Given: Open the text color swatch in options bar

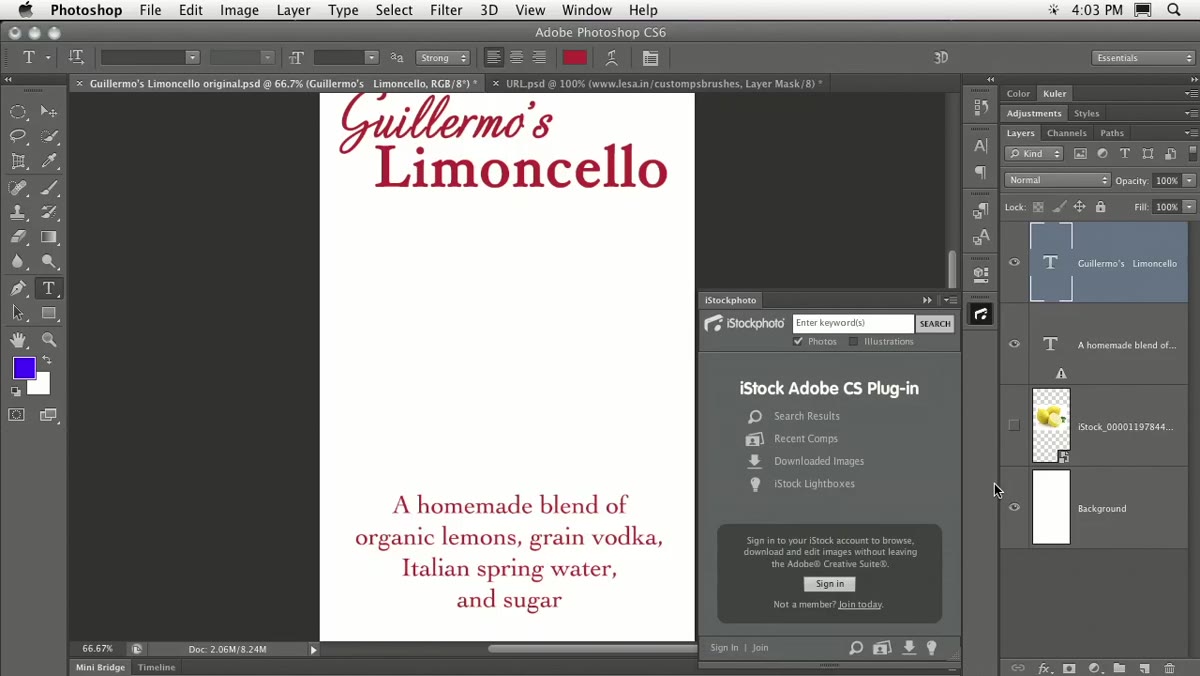Looking at the screenshot, I should pos(575,58).
